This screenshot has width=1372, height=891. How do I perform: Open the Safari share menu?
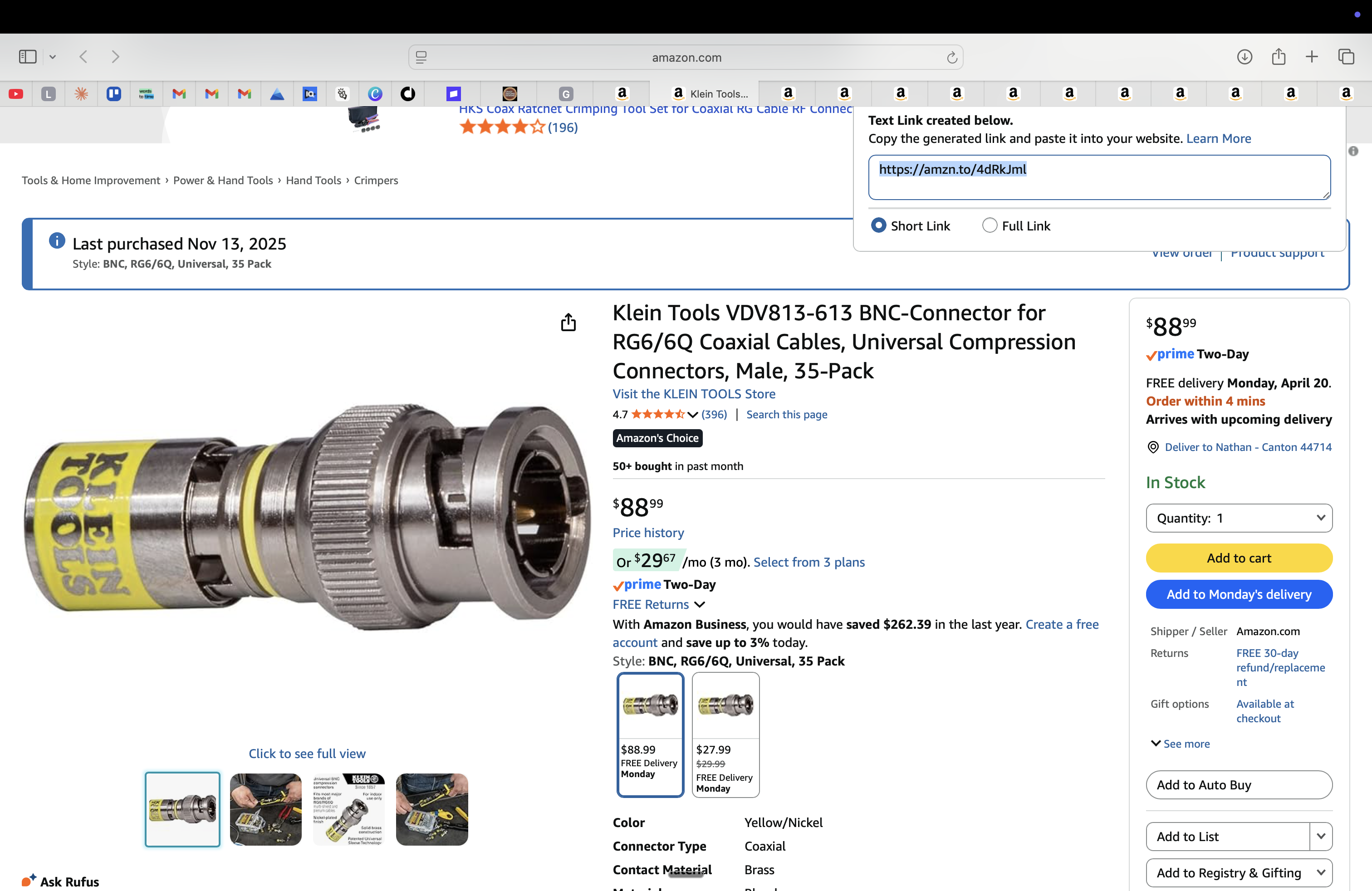1279,56
